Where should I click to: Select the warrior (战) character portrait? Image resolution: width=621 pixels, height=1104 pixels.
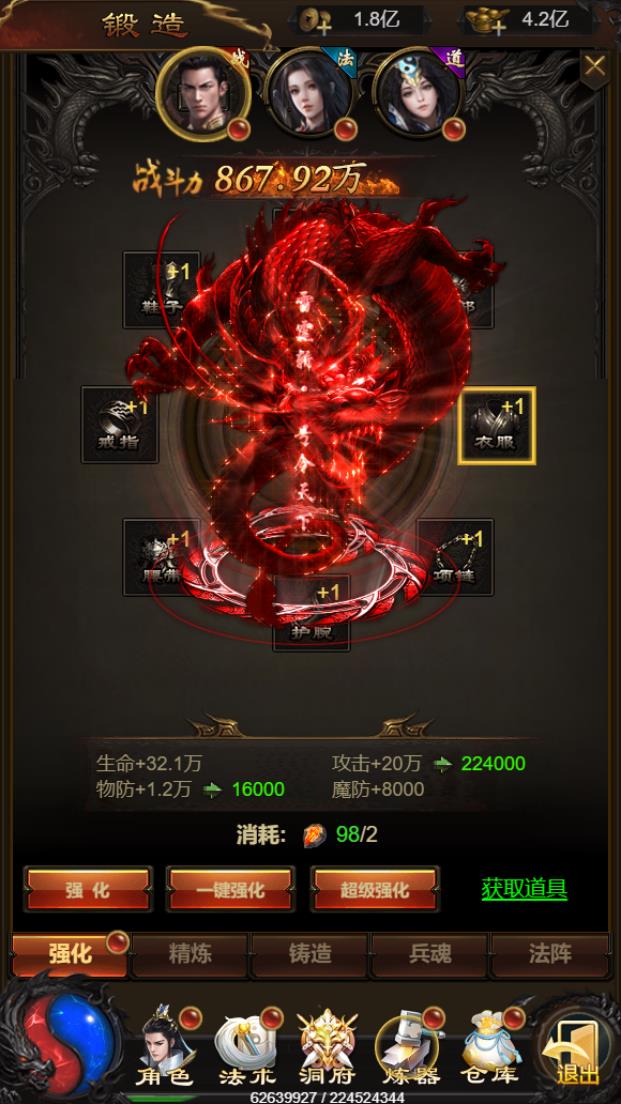click(203, 93)
